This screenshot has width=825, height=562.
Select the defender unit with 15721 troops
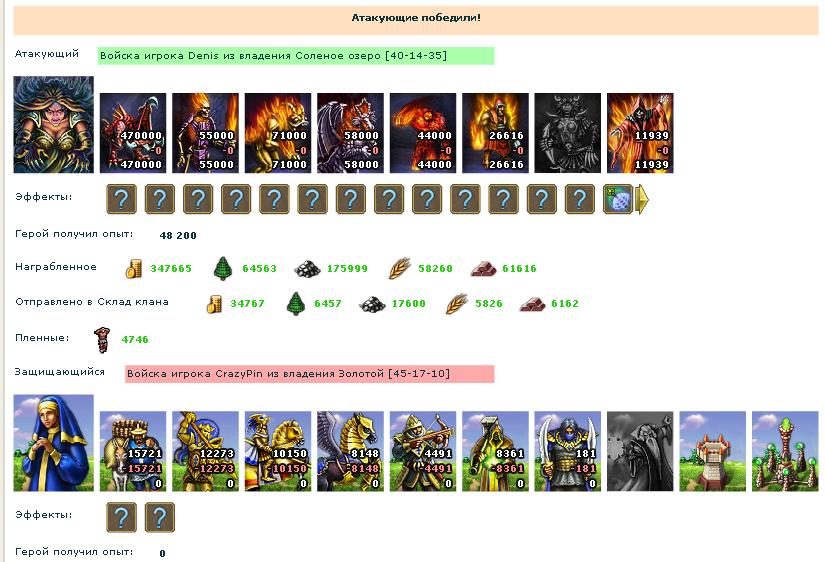[133, 451]
